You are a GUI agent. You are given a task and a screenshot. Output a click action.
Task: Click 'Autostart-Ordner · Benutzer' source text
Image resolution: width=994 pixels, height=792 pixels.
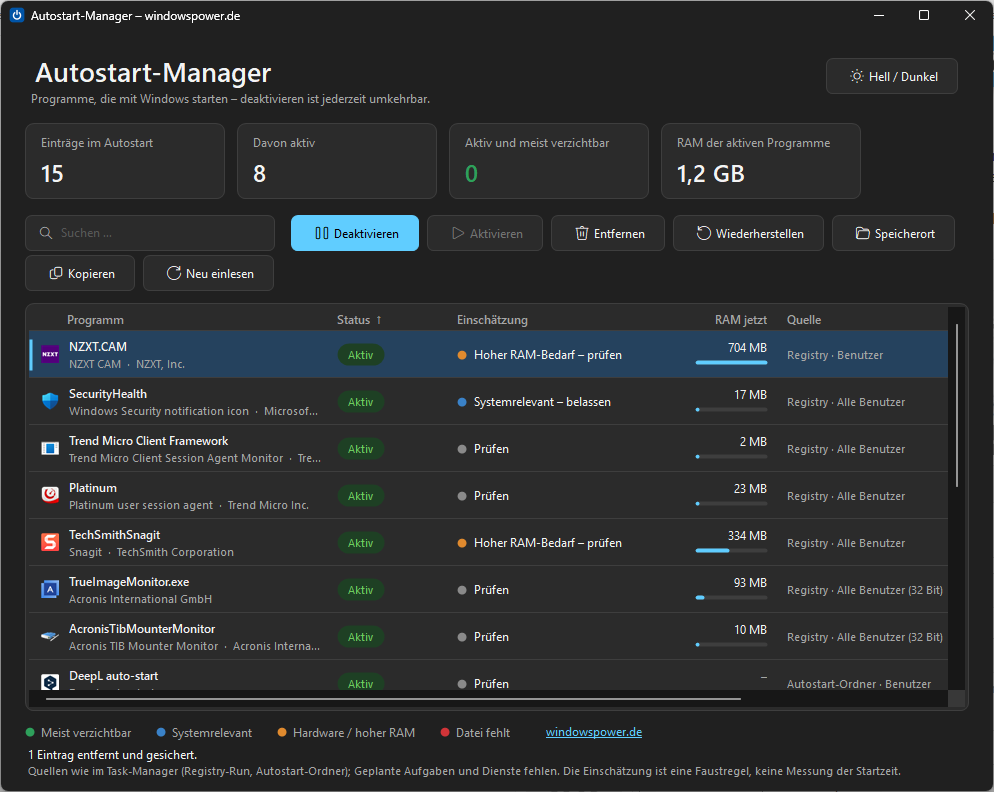[x=858, y=684]
